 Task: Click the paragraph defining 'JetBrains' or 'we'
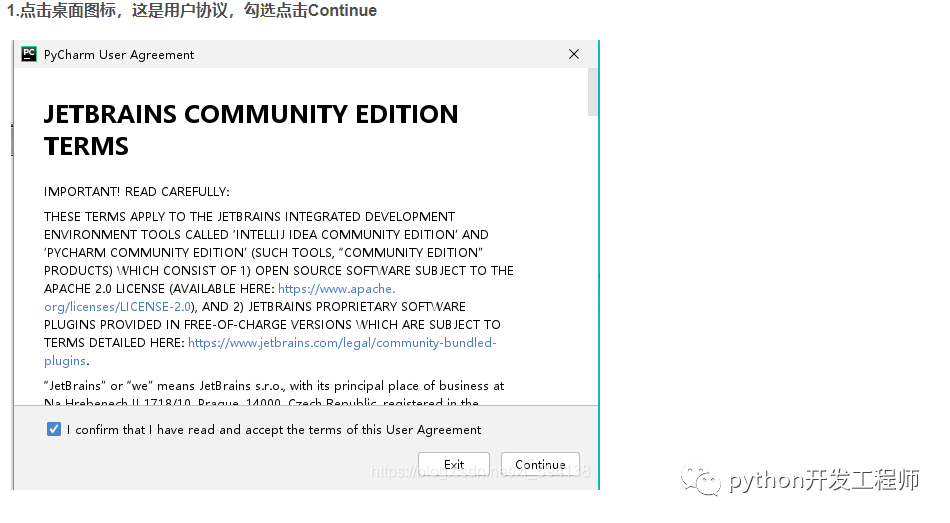(x=274, y=386)
